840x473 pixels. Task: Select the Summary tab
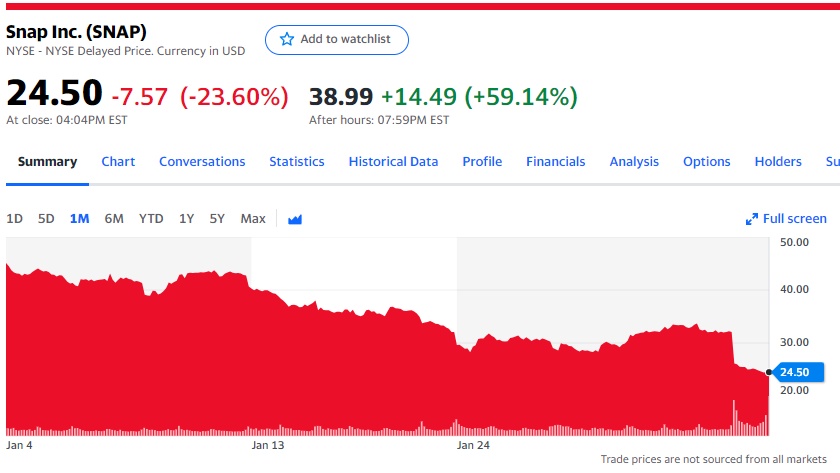click(x=47, y=161)
